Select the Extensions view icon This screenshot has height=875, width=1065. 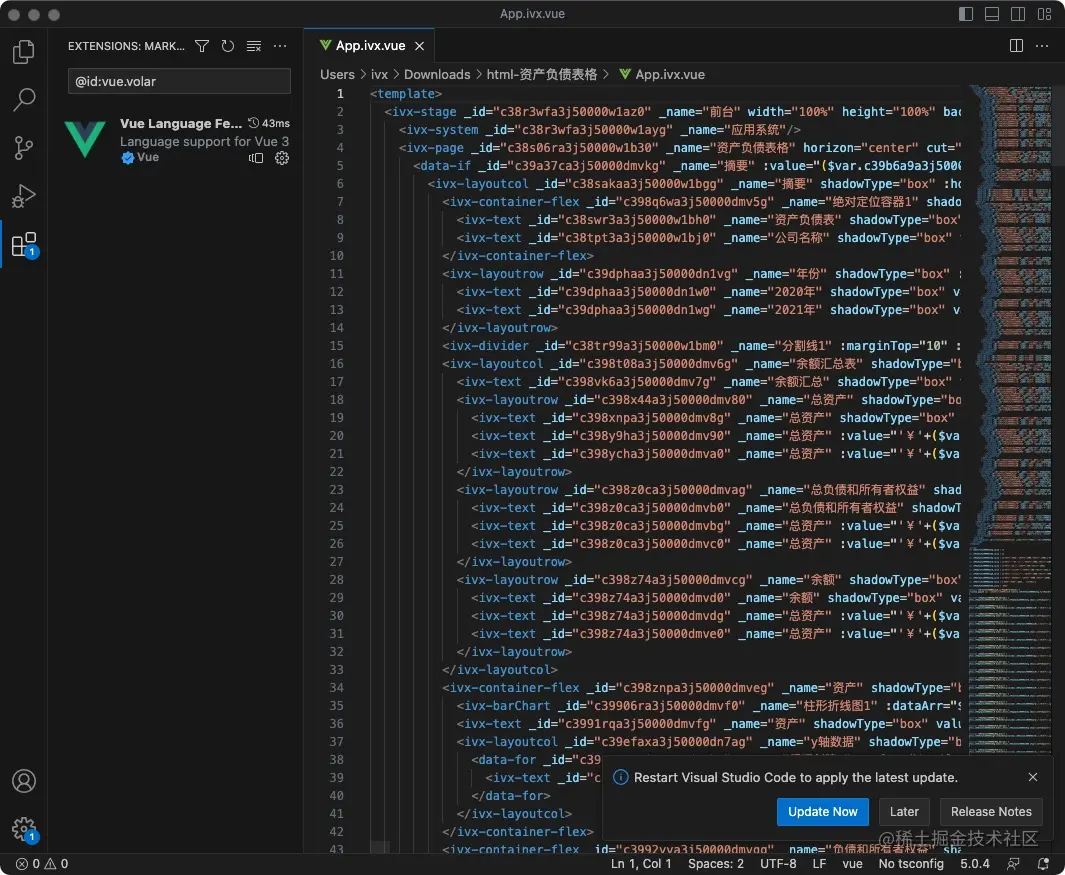[24, 245]
